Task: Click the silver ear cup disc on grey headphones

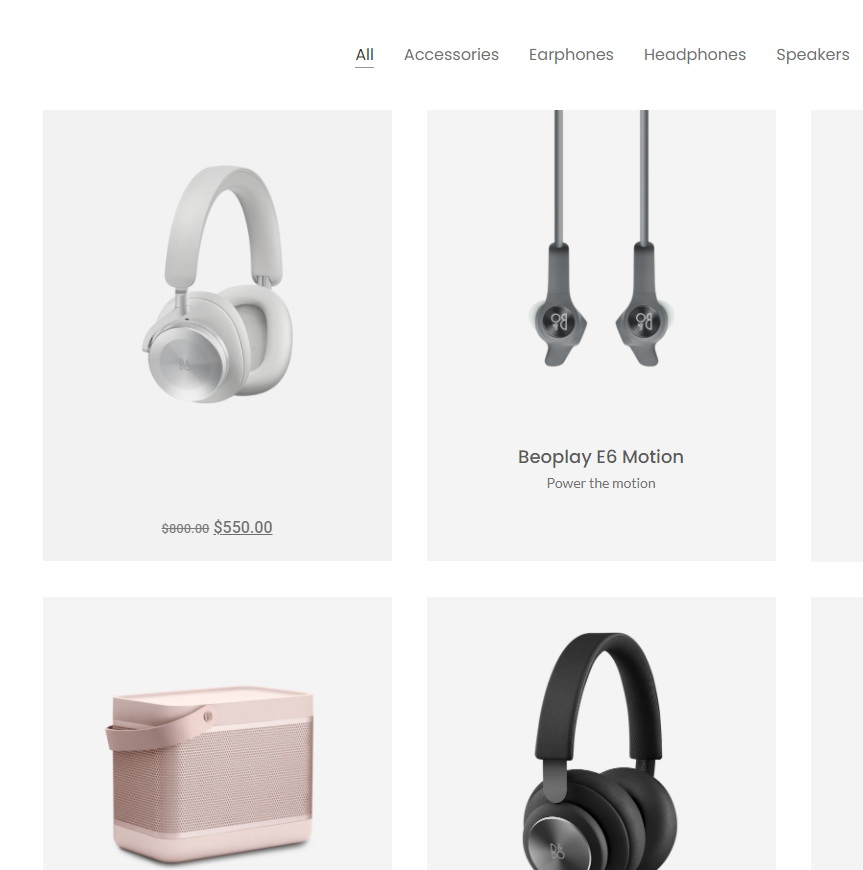Action: 187,363
